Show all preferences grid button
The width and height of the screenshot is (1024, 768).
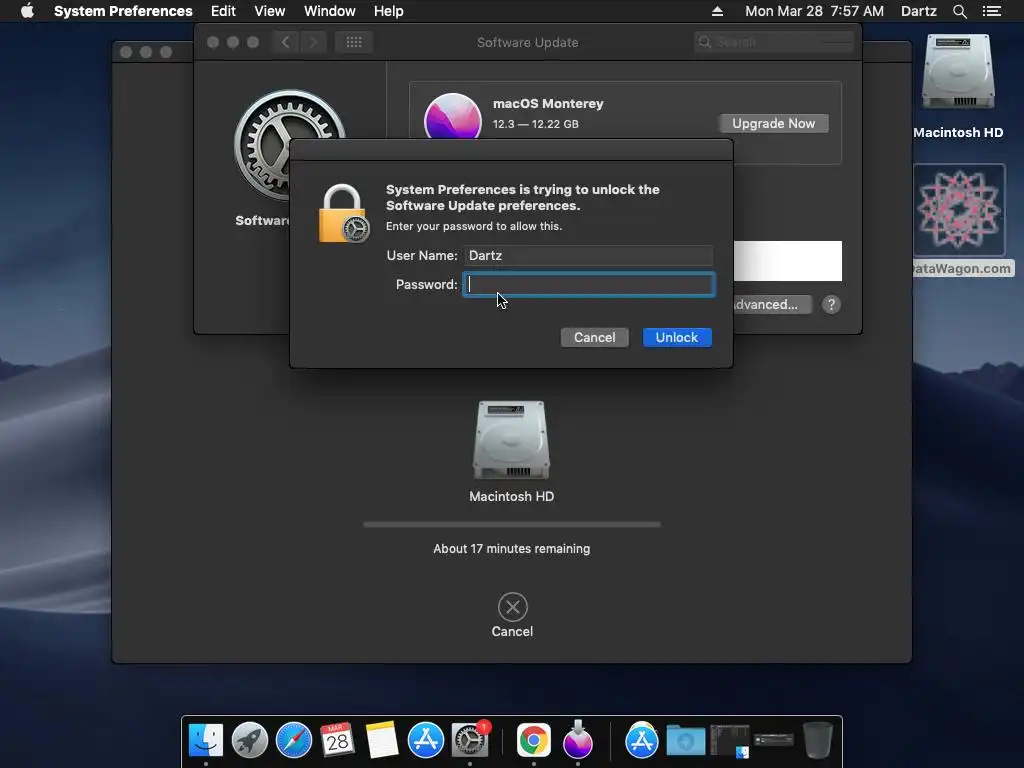coord(354,42)
